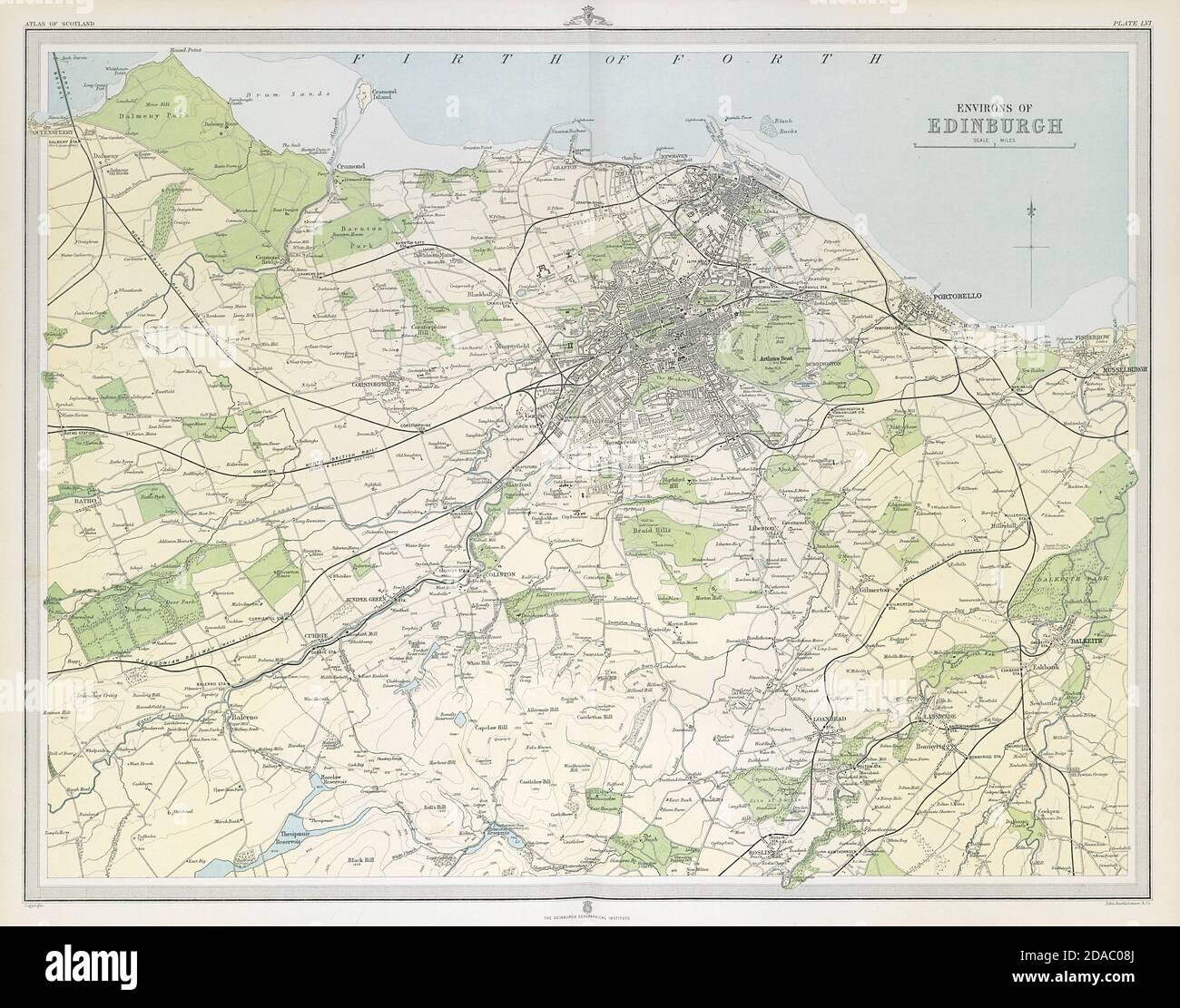Click the "DALKEITH" town label
This screenshot has width=1180, height=1008.
[1086, 642]
